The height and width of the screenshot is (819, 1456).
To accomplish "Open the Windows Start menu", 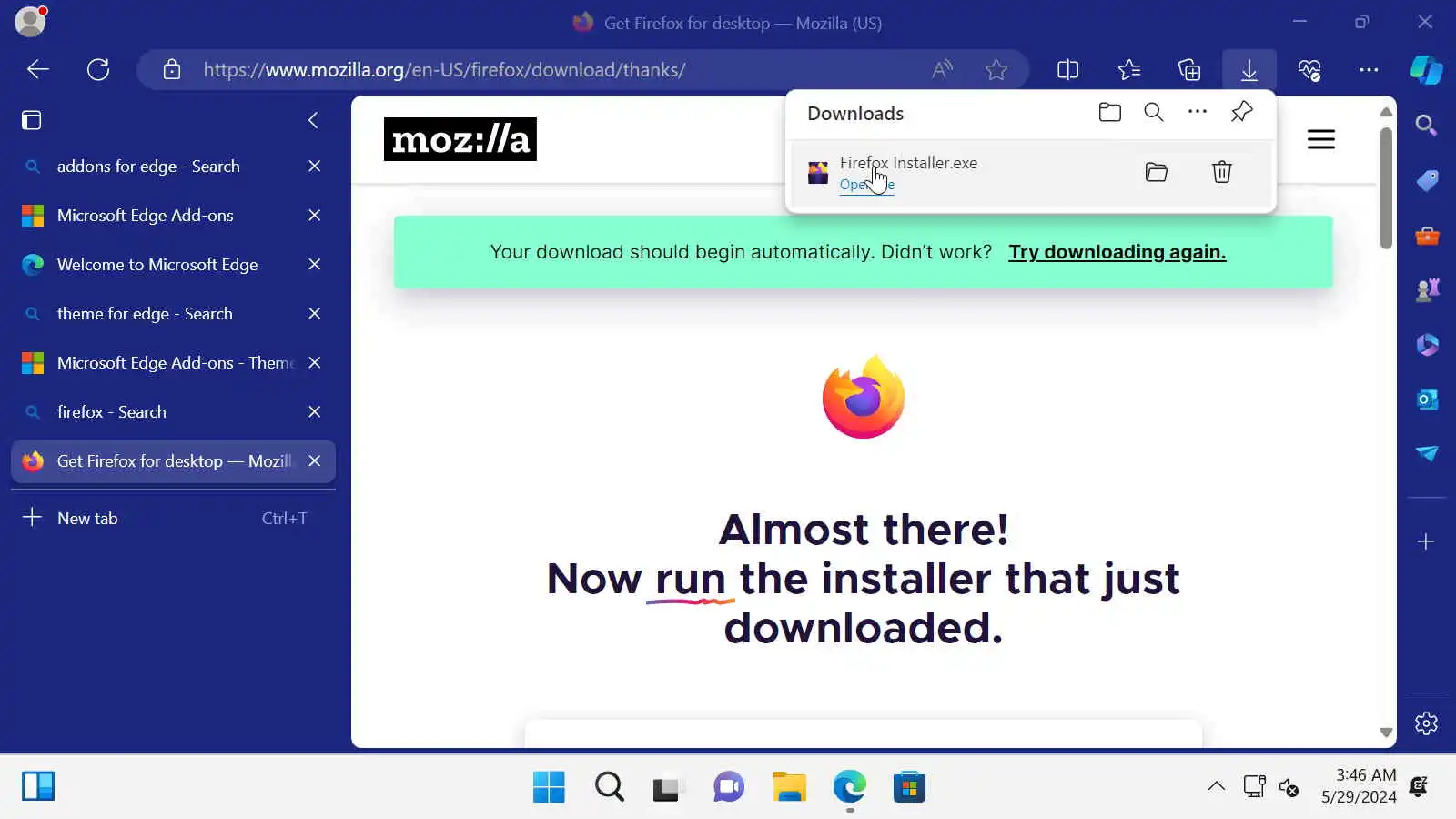I will [x=549, y=787].
